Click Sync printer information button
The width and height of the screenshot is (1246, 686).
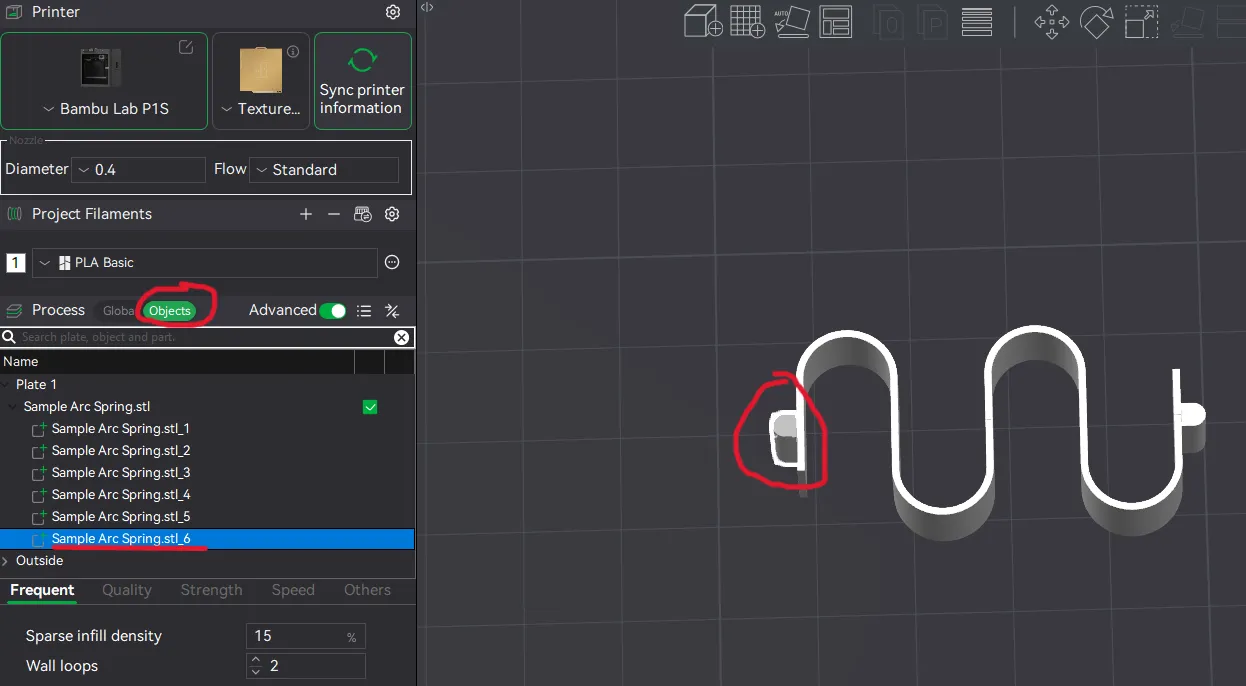click(362, 81)
